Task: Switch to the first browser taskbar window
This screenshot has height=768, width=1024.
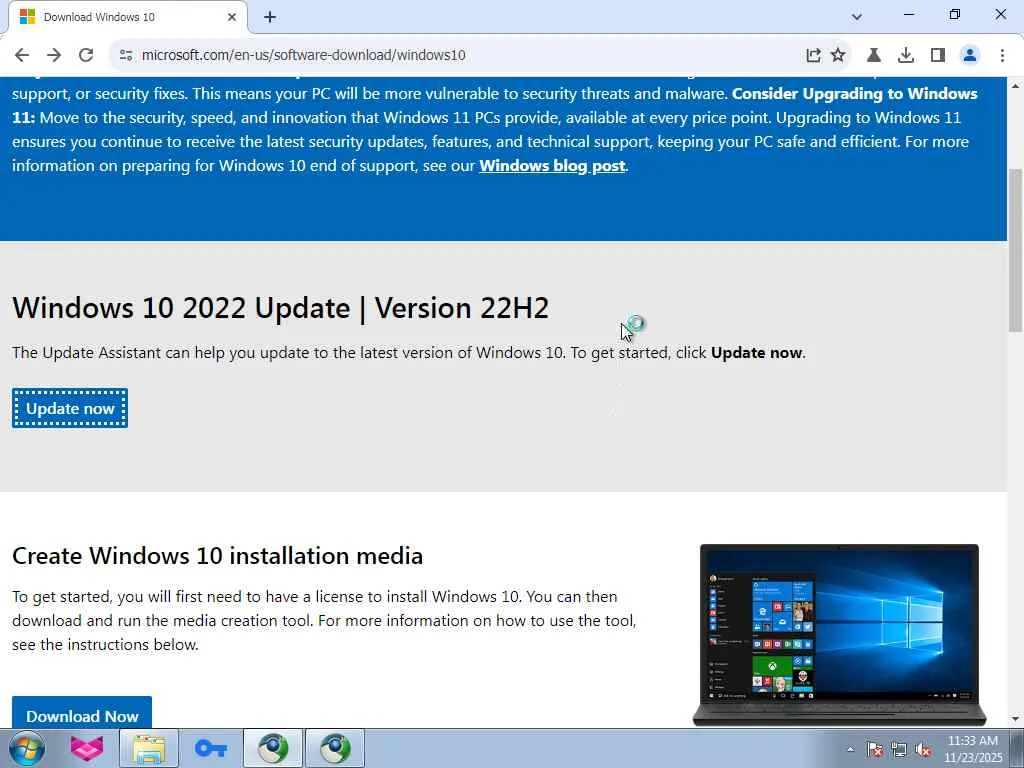Action: coord(273,748)
